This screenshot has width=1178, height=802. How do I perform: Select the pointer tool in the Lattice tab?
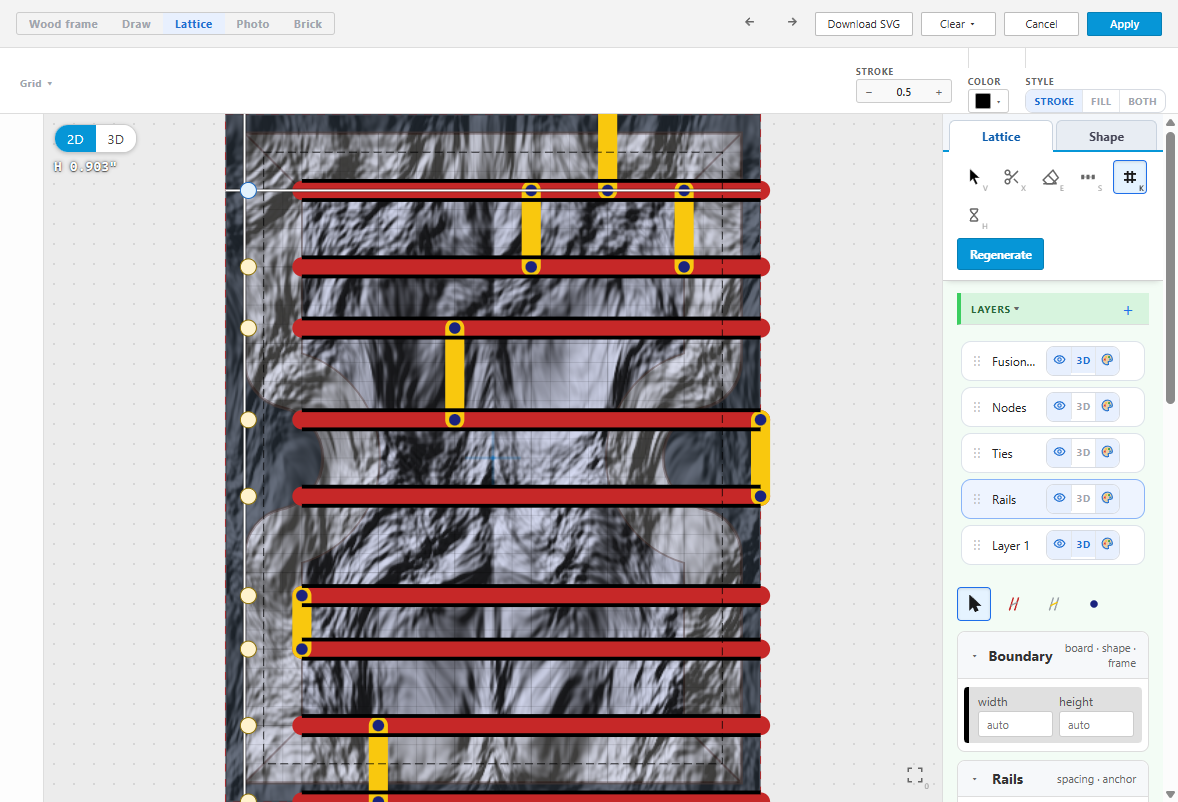coord(974,177)
